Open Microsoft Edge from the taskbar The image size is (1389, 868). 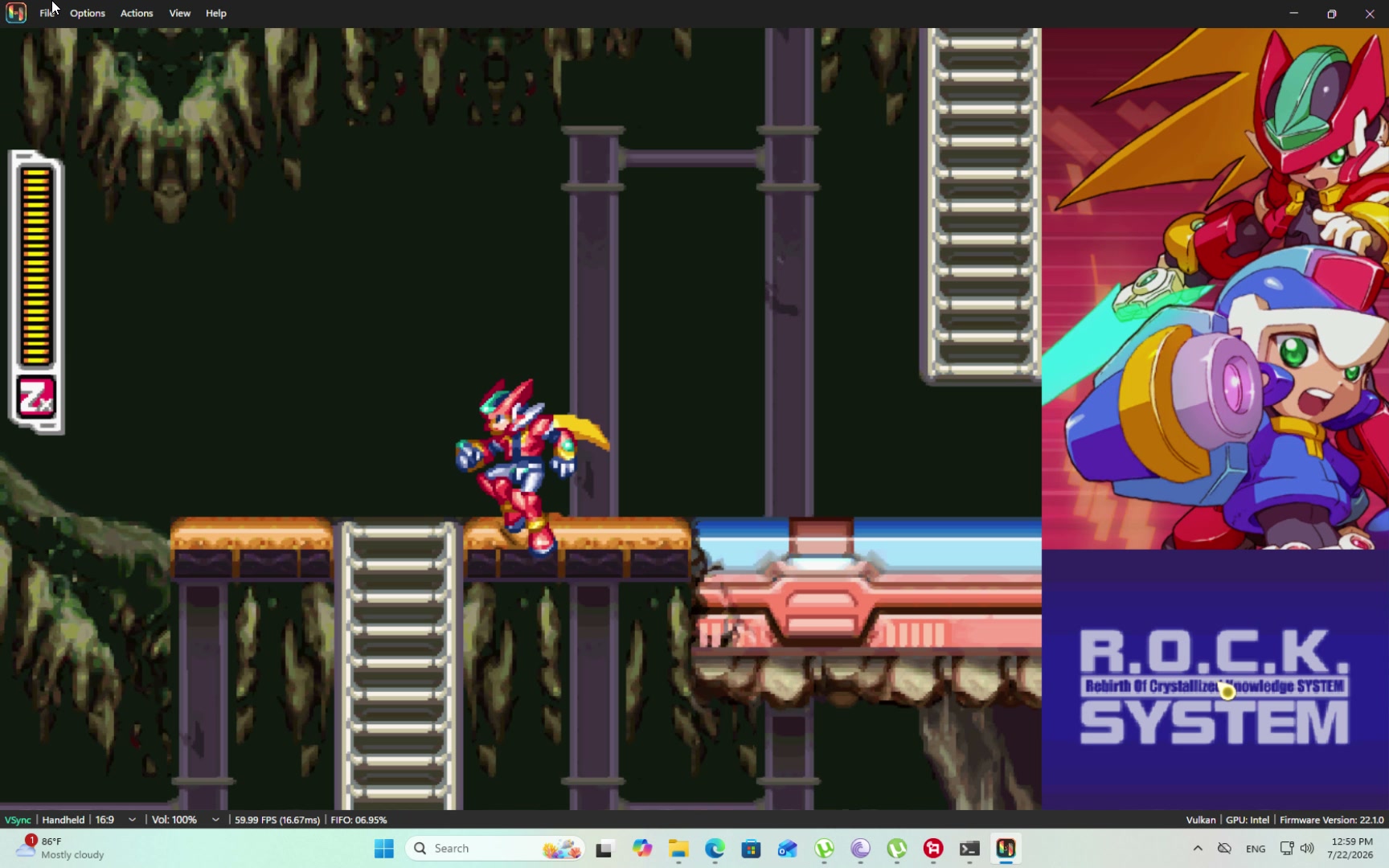pyautogui.click(x=715, y=849)
